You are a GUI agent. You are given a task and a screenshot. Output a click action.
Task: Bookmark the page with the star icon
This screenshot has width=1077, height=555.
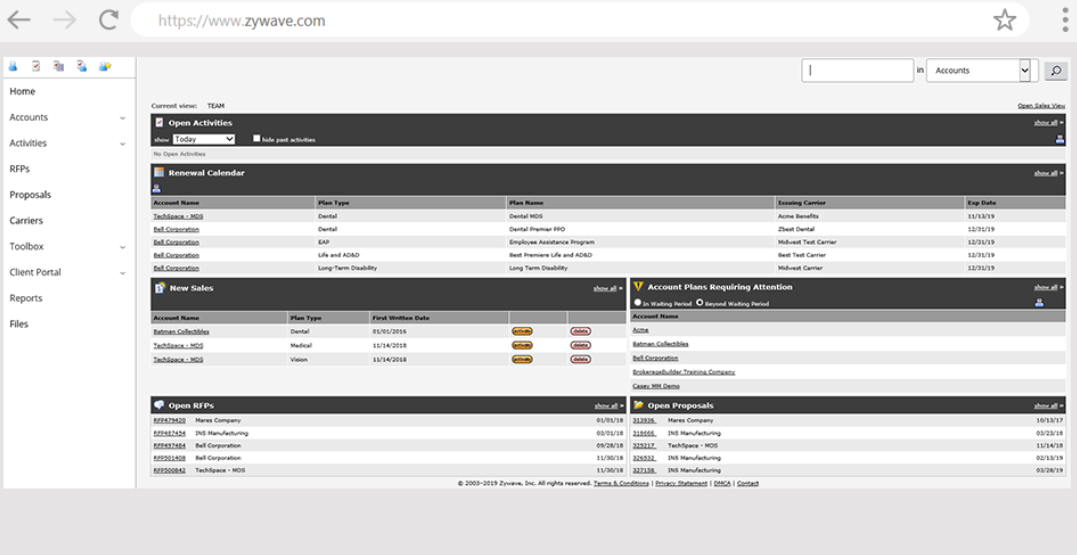1004,20
